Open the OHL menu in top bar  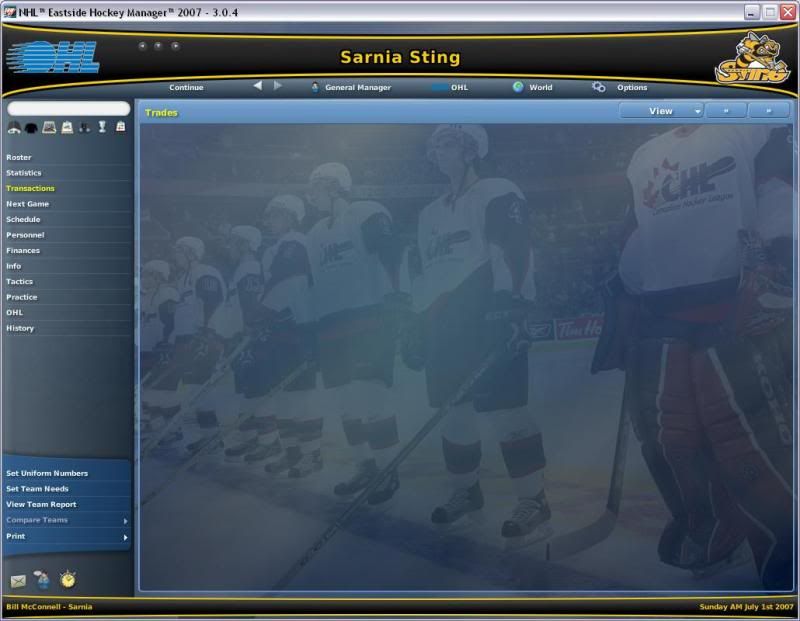click(459, 87)
